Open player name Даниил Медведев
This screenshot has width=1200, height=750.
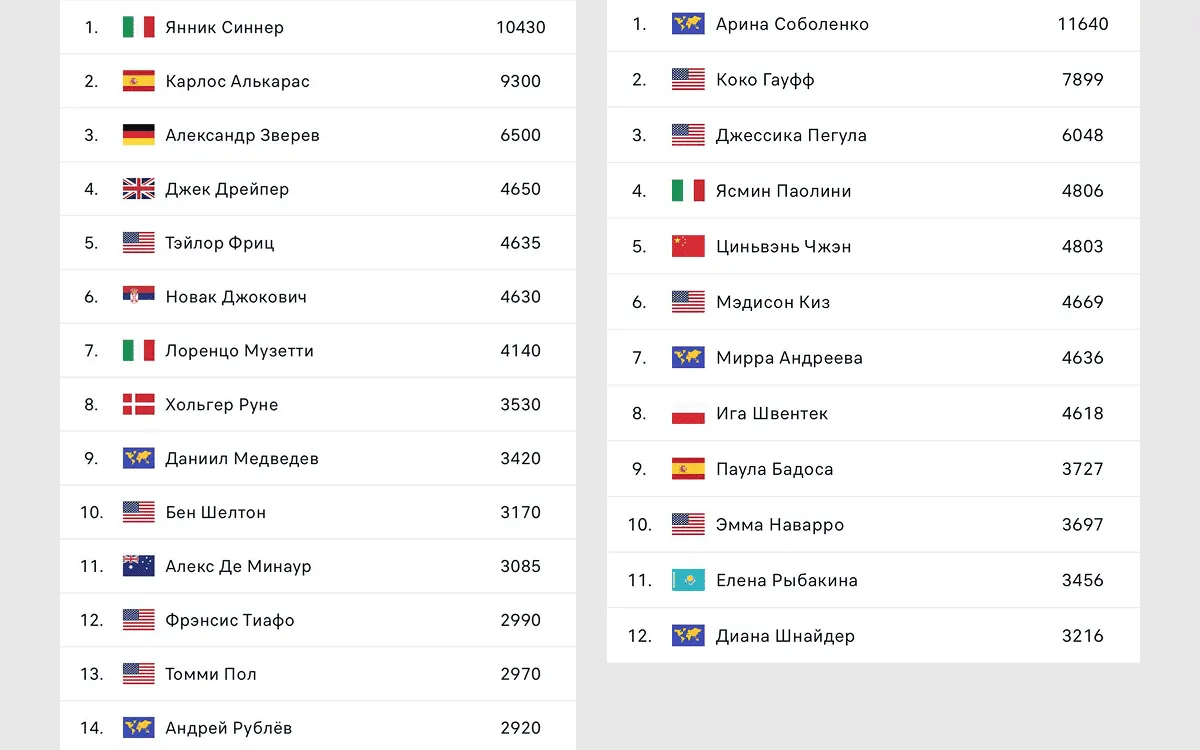(x=242, y=459)
